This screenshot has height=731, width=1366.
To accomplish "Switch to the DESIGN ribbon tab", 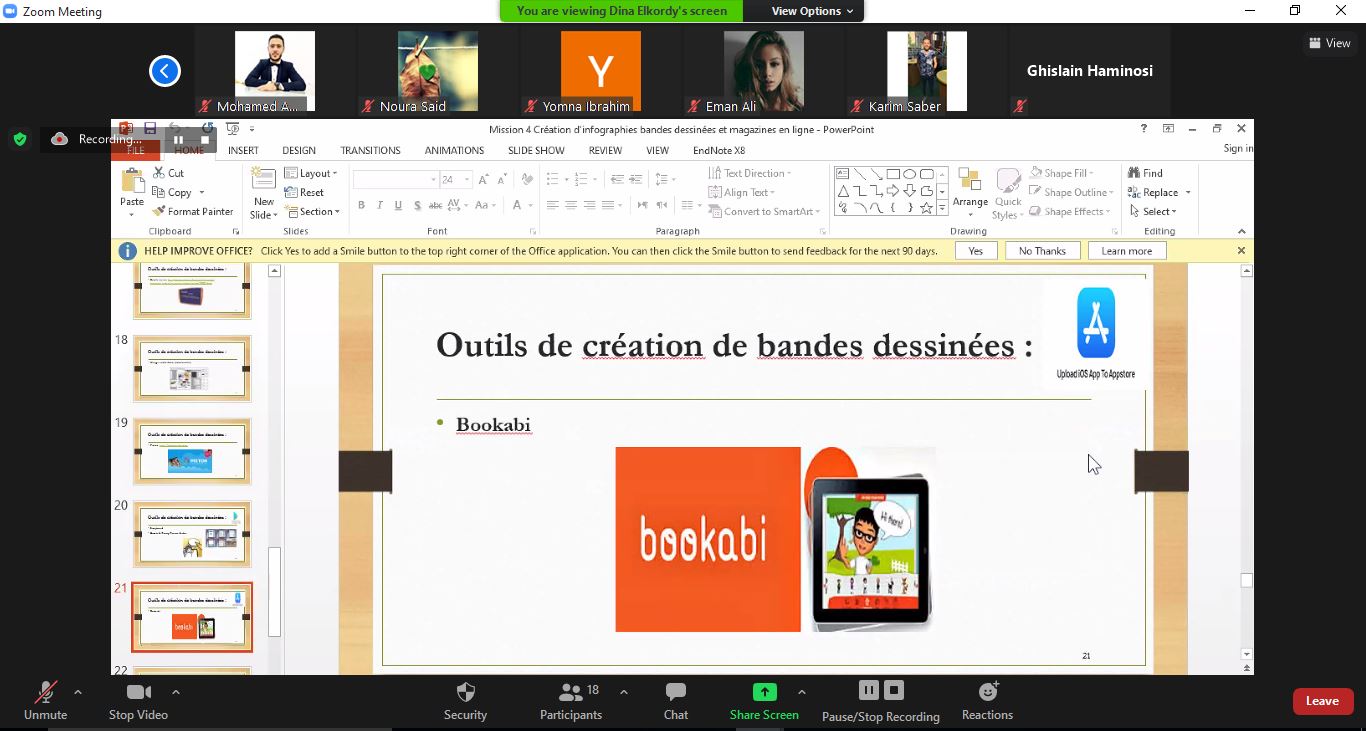I will coord(298,150).
